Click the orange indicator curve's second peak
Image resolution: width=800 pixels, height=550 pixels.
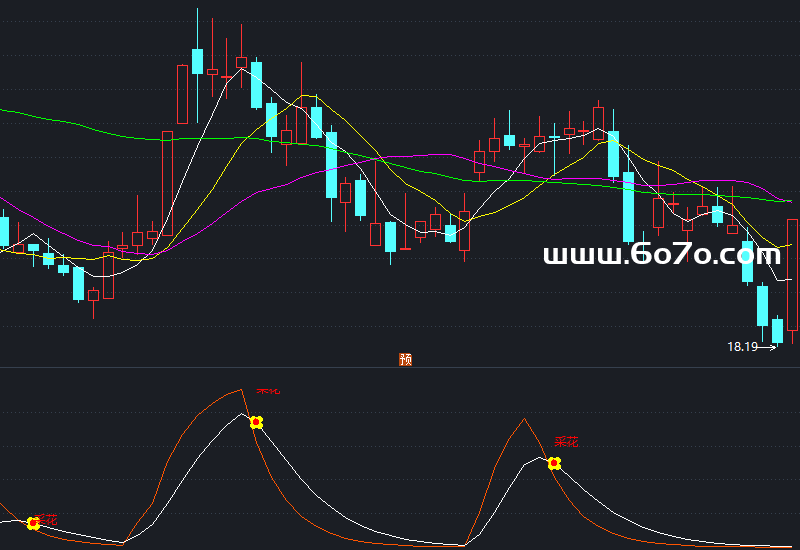(x=523, y=419)
